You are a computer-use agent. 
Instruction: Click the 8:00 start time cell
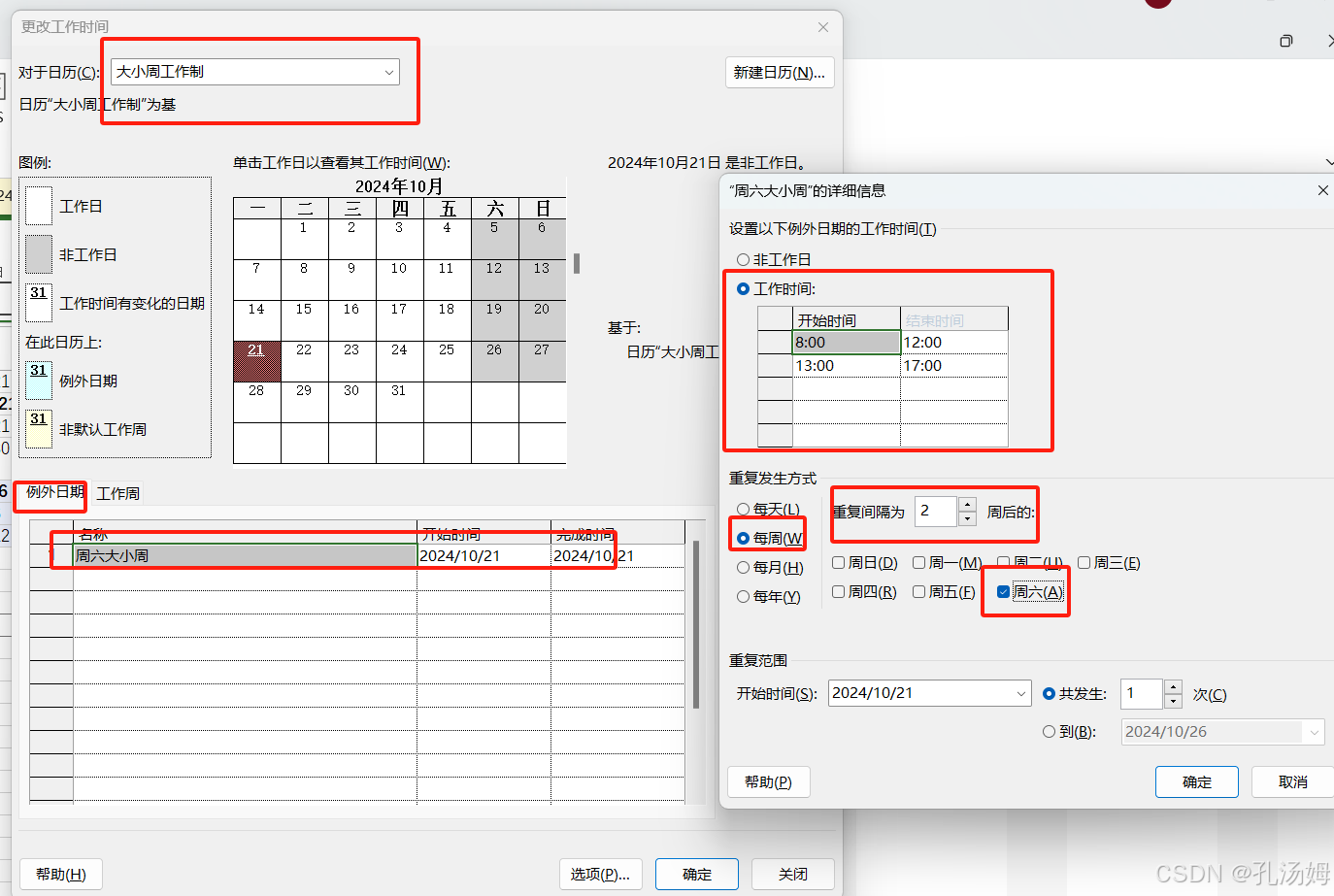pyautogui.click(x=847, y=343)
